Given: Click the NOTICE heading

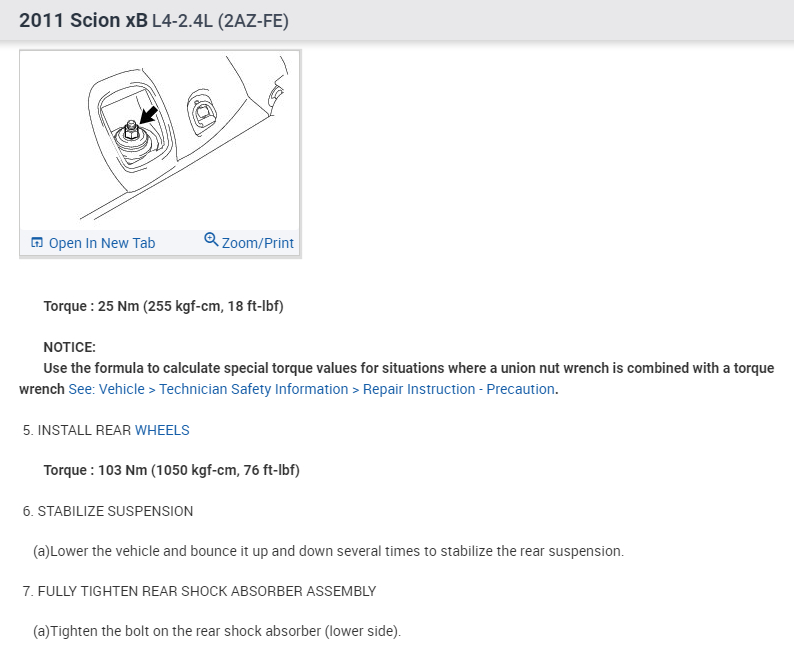Looking at the screenshot, I should [69, 347].
